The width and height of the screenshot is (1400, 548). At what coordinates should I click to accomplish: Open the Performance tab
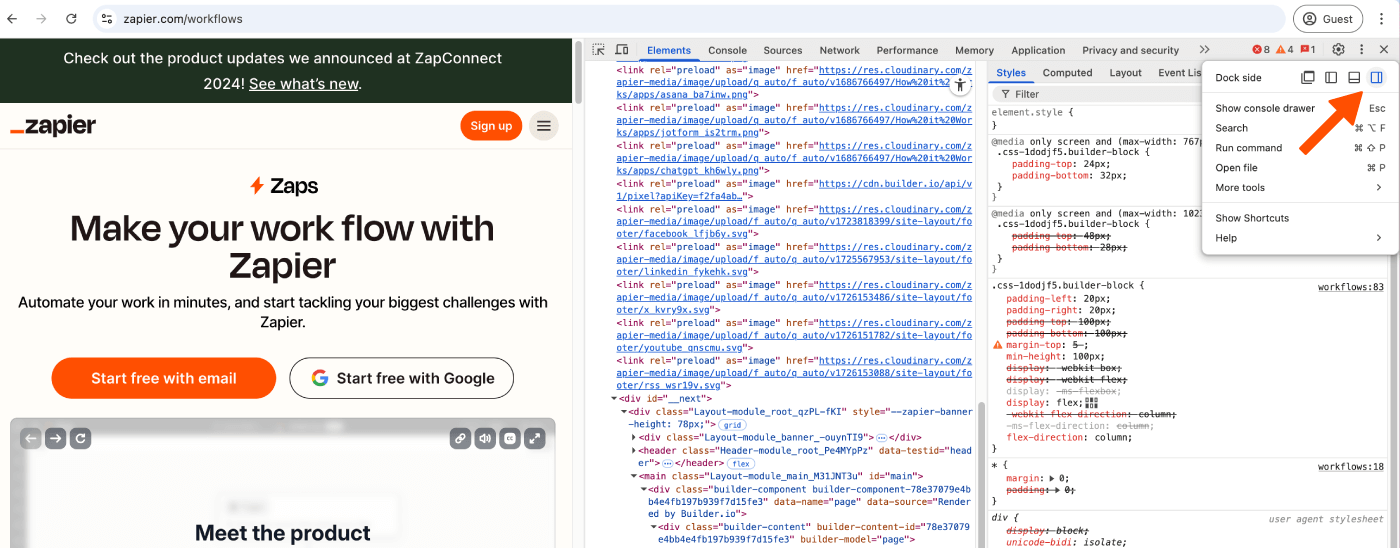[908, 50]
